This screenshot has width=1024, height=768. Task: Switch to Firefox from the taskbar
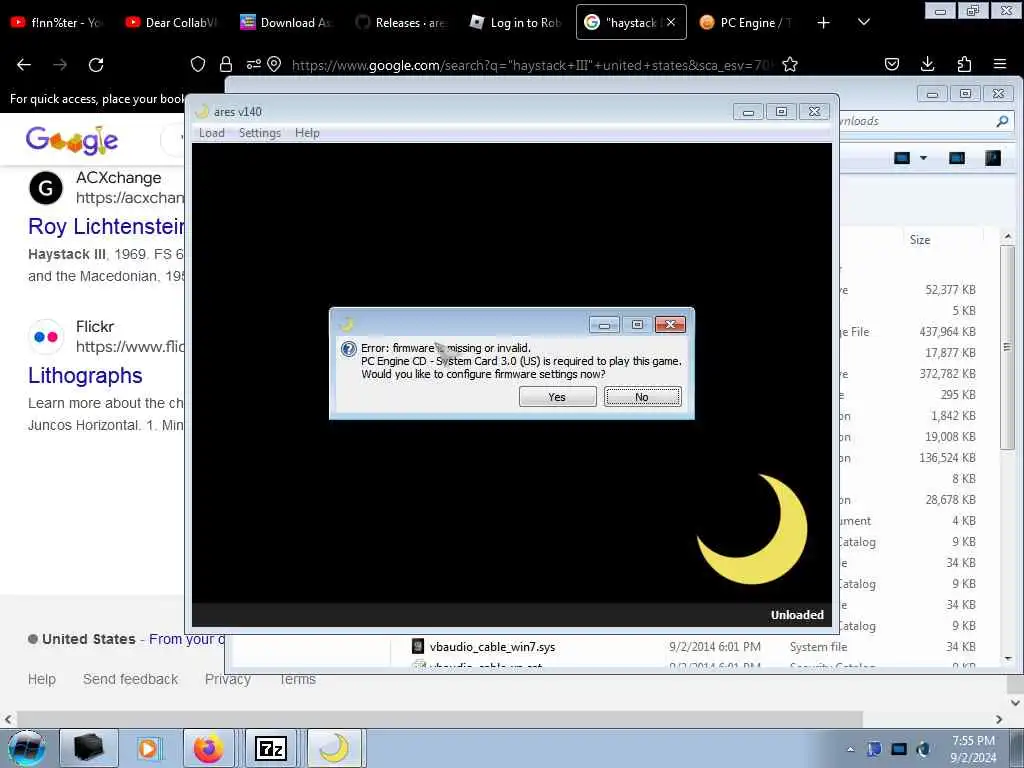pyautogui.click(x=208, y=748)
